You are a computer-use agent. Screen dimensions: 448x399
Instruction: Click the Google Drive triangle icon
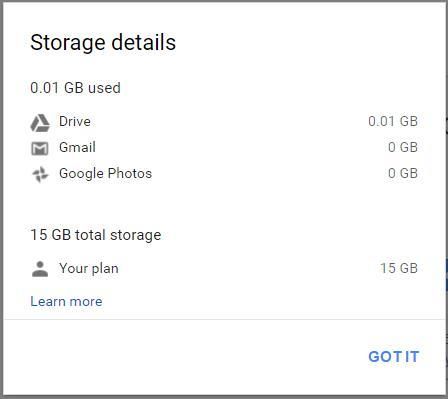40,123
